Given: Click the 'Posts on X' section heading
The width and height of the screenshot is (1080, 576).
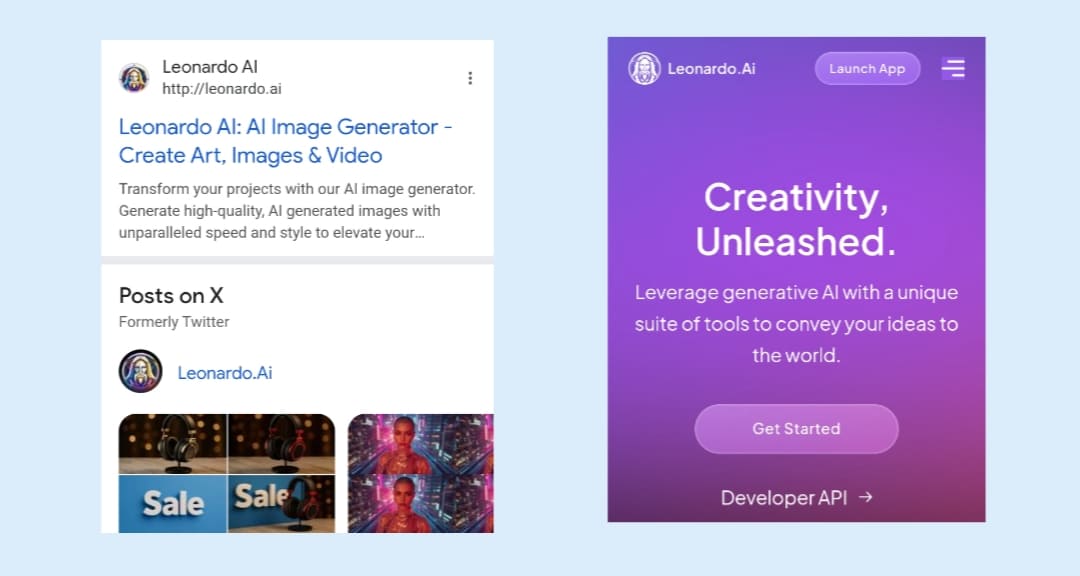Looking at the screenshot, I should [x=171, y=295].
